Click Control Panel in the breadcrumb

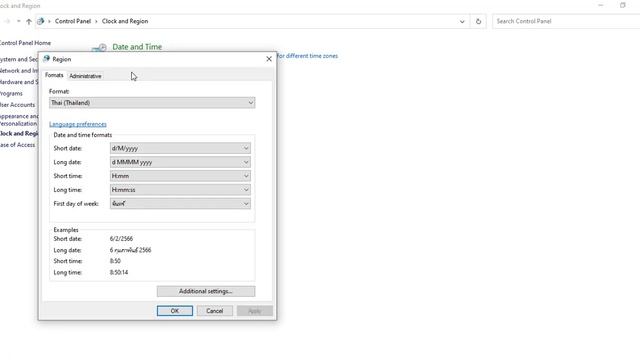[x=73, y=21]
